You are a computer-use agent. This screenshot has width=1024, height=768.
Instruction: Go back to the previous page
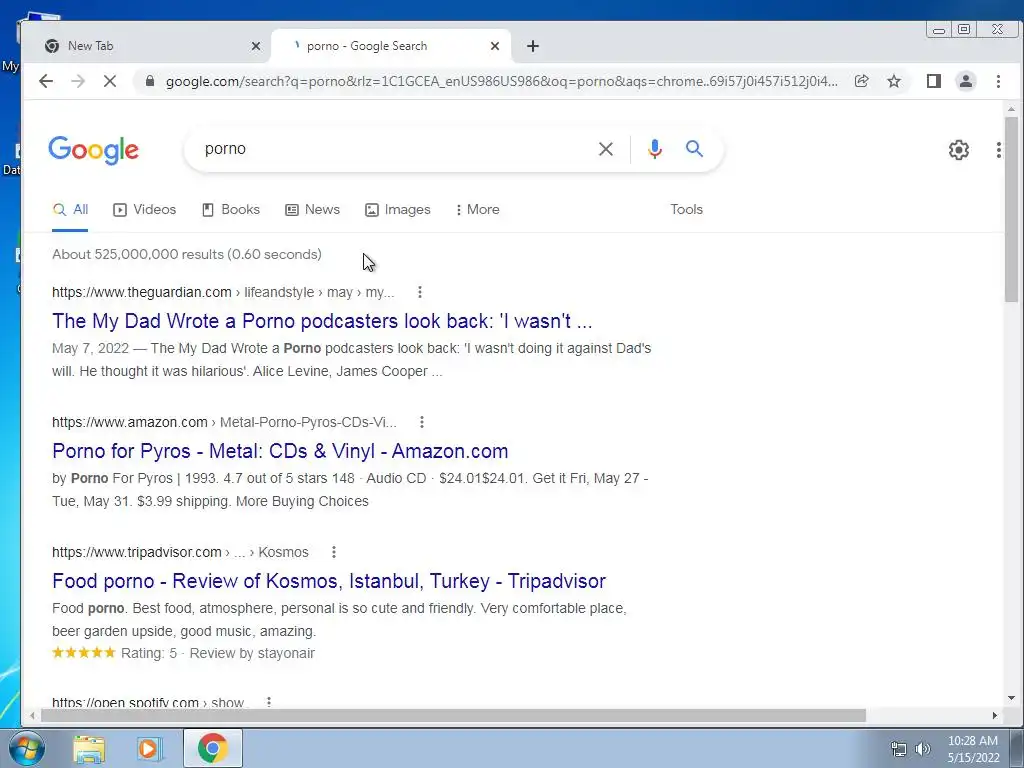point(46,81)
